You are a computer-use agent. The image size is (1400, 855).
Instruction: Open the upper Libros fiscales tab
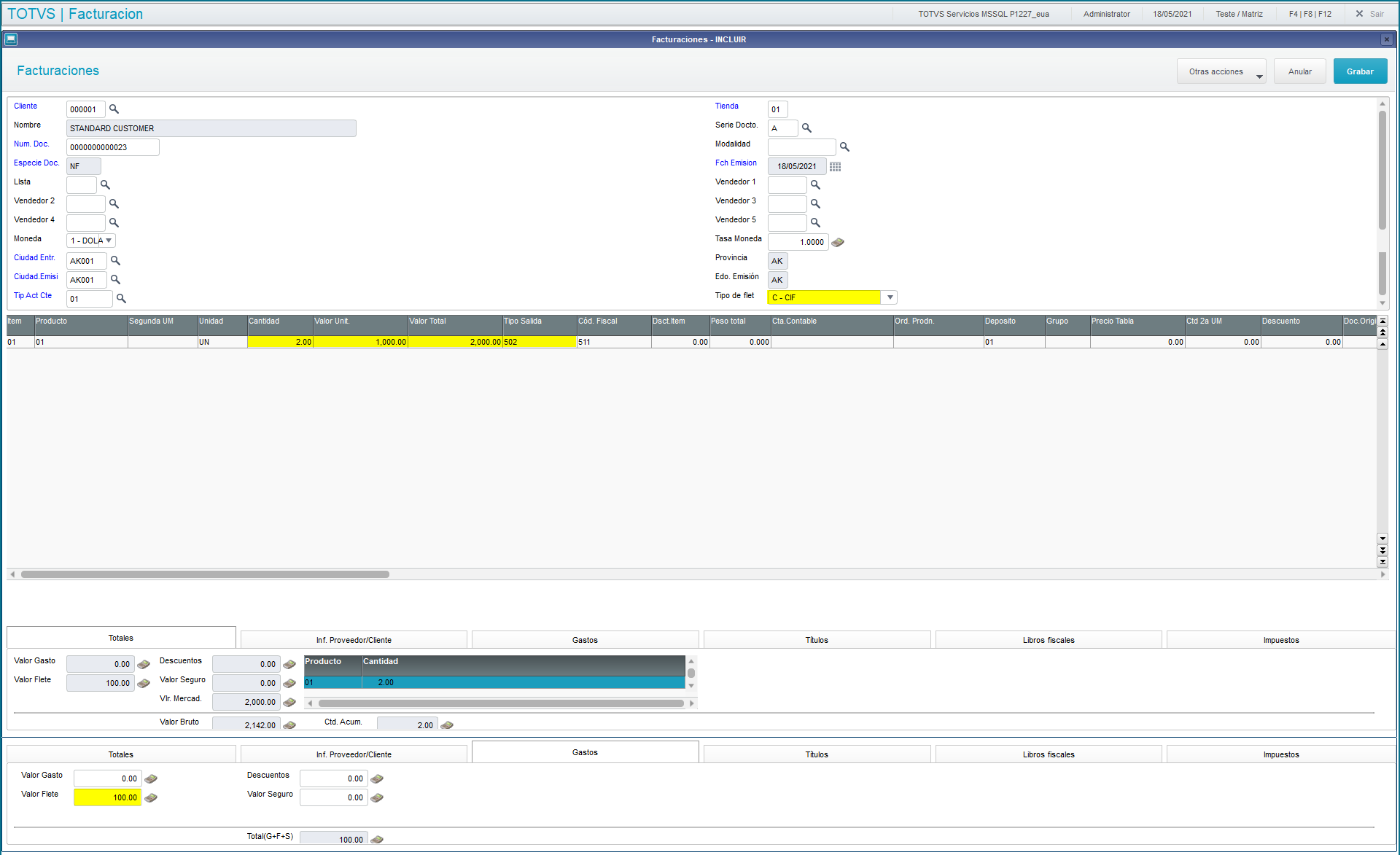(x=1048, y=640)
